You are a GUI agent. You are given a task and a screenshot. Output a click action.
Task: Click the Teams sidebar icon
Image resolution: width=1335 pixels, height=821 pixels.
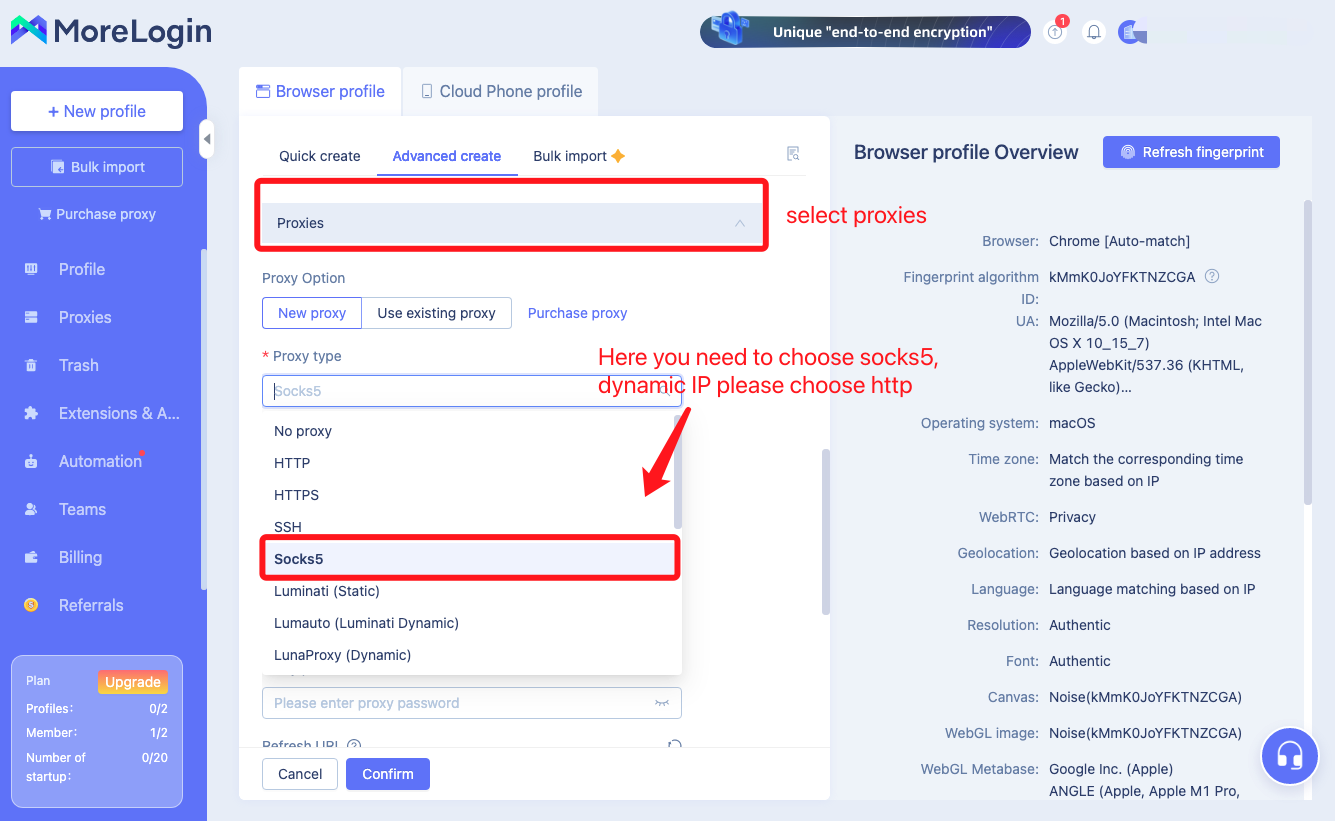pyautogui.click(x=31, y=509)
